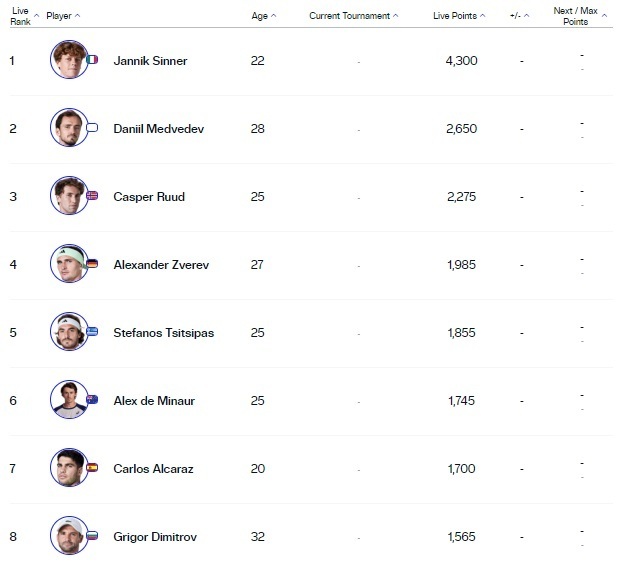Sort by Next / Max Points column
Image resolution: width=619 pixels, height=567 pixels.
[576, 16]
